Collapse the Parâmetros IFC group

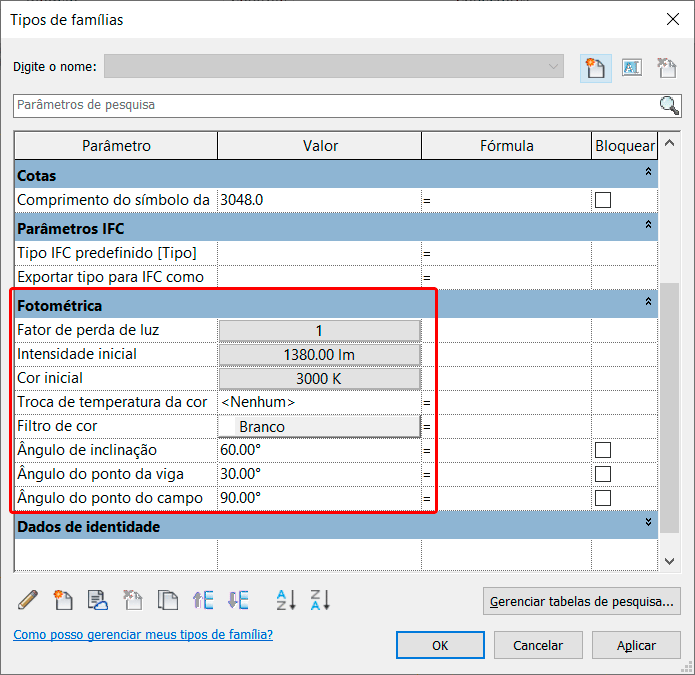(648, 225)
